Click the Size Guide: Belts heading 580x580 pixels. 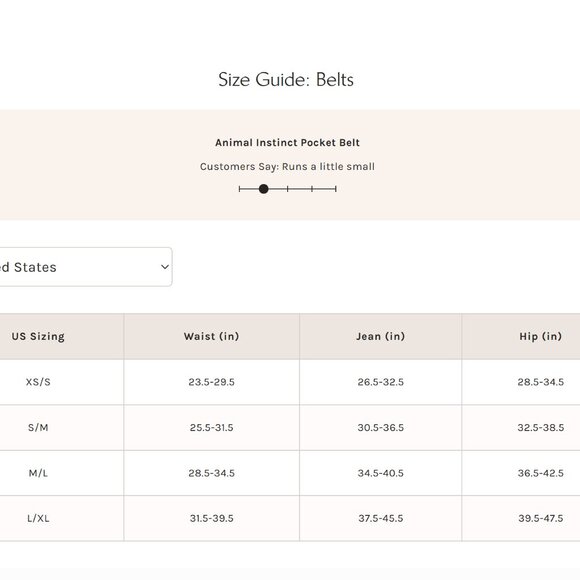286,80
